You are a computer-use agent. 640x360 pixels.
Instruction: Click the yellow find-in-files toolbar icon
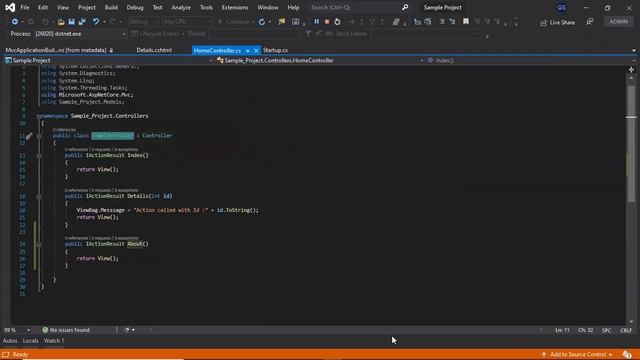click(x=282, y=21)
